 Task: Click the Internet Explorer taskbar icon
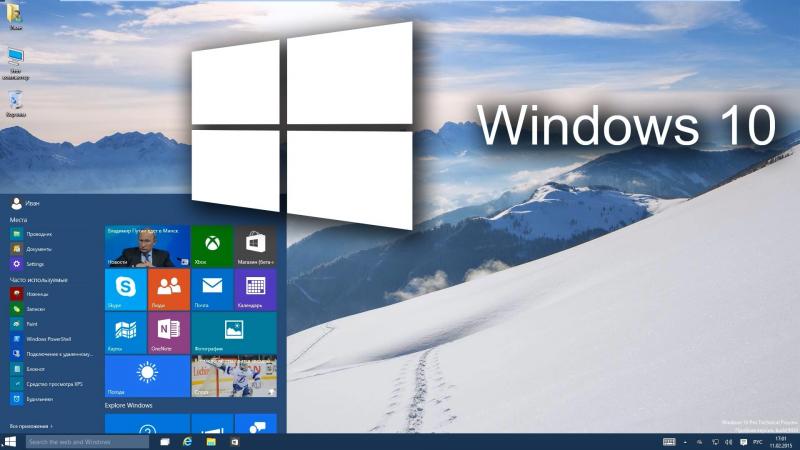(187, 442)
